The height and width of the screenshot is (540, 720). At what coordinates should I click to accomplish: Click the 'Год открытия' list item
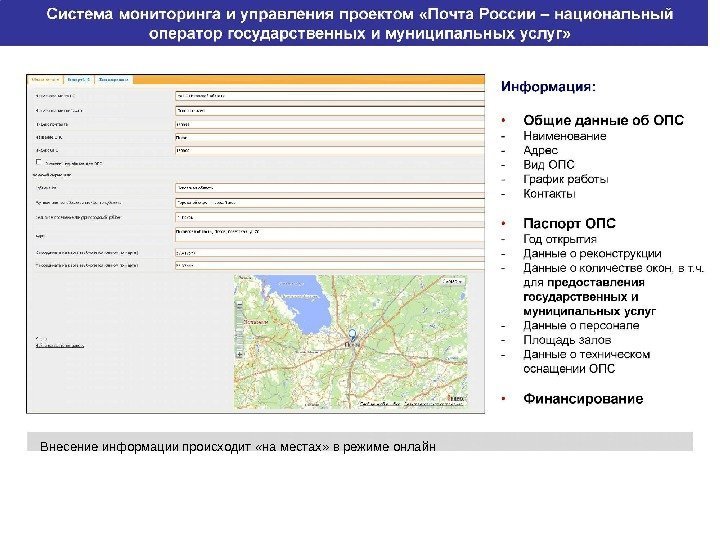560,240
